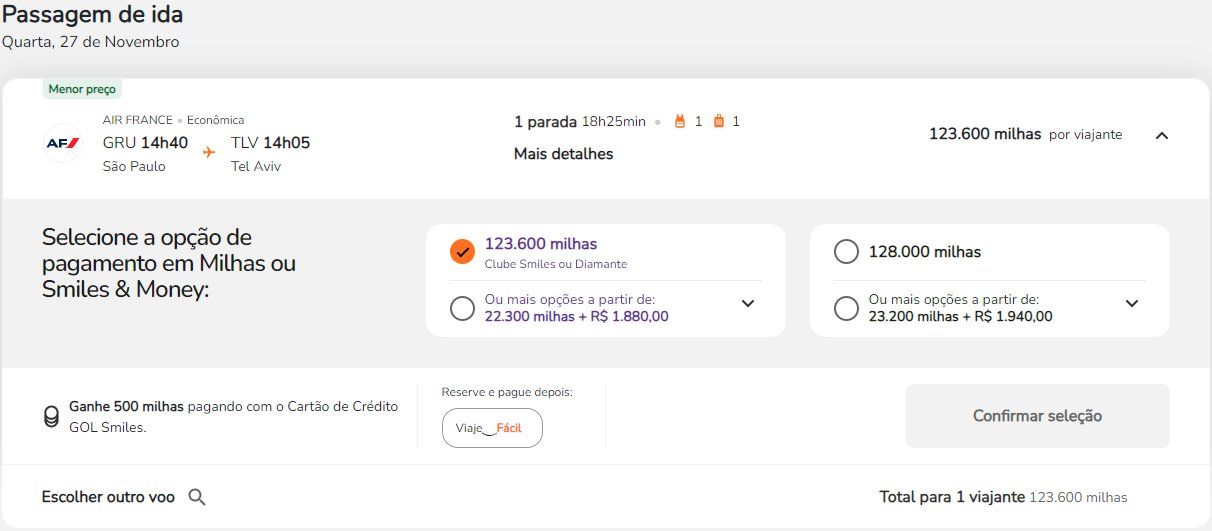The width and height of the screenshot is (1212, 531).
Task: Click Escolher outro voo link
Action: coord(108,497)
